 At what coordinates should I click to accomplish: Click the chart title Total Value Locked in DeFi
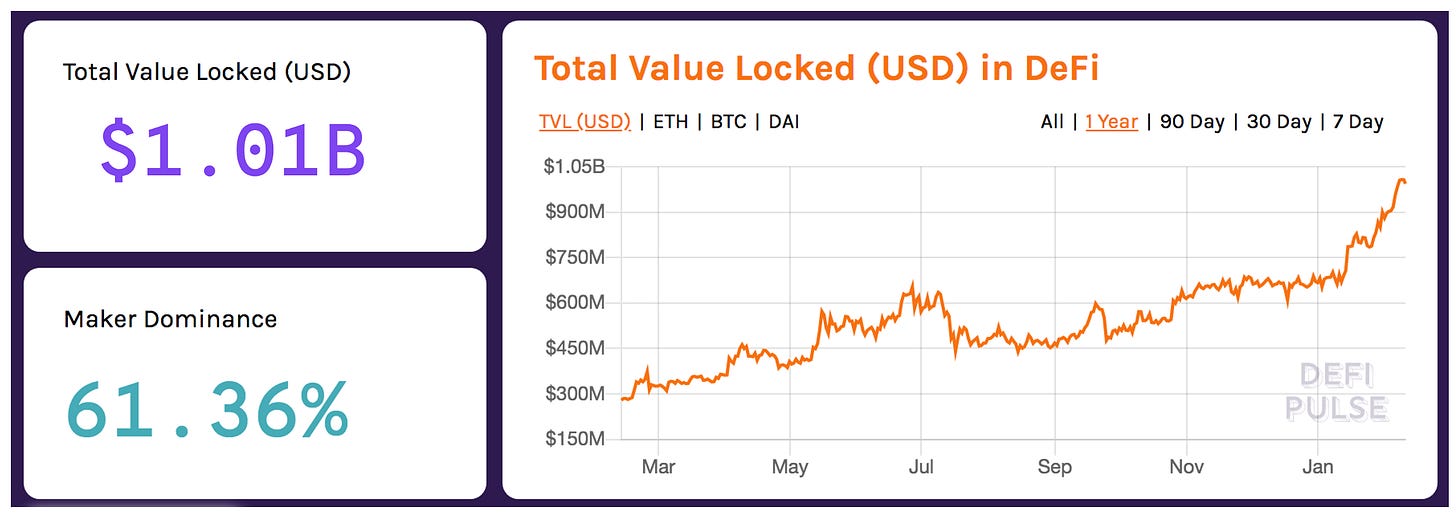(x=816, y=69)
